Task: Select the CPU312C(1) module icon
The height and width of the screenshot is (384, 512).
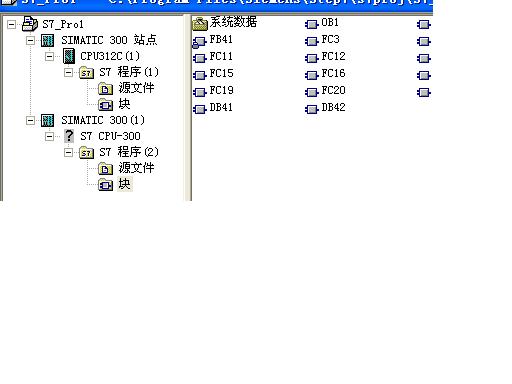Action: (x=69, y=56)
